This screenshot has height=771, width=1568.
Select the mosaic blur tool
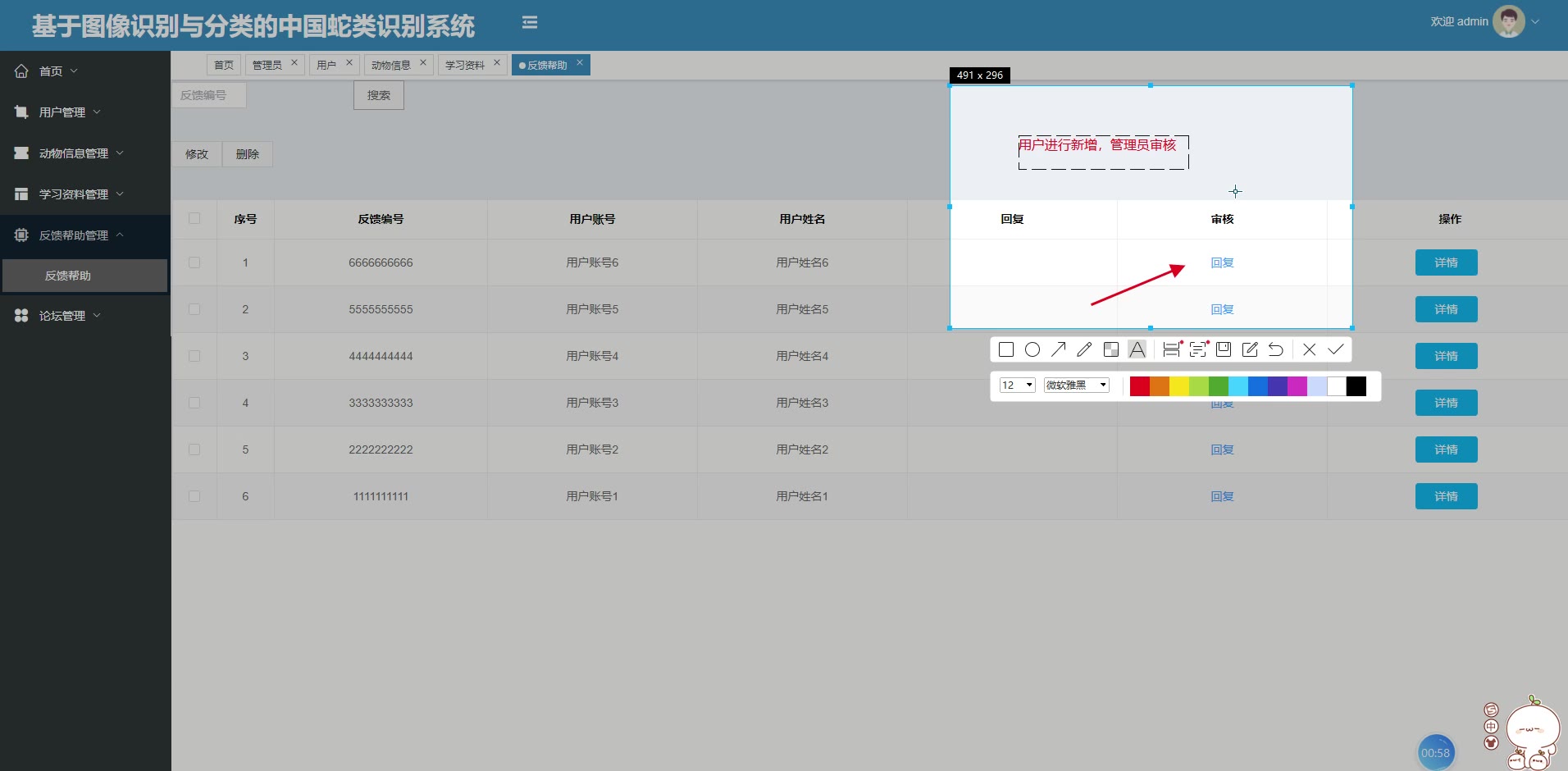tap(1111, 349)
